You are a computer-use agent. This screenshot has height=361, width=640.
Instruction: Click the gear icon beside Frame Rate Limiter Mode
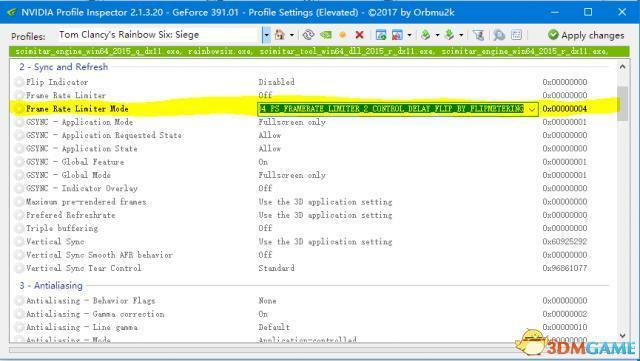point(19,109)
